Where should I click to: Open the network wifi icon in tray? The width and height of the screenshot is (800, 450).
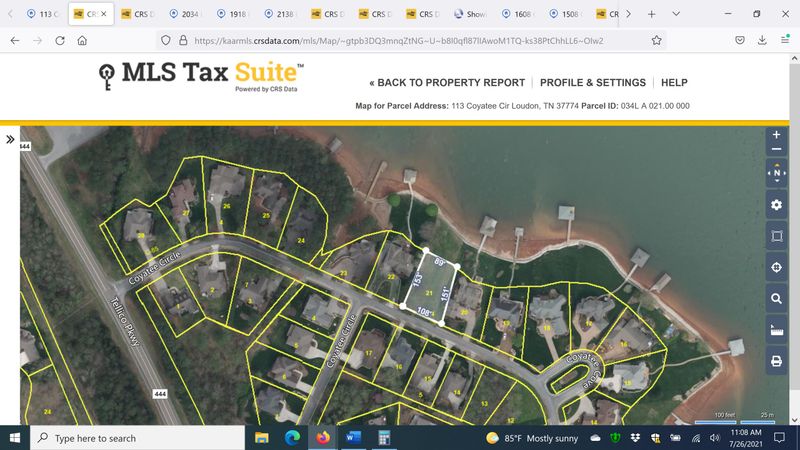pos(695,438)
